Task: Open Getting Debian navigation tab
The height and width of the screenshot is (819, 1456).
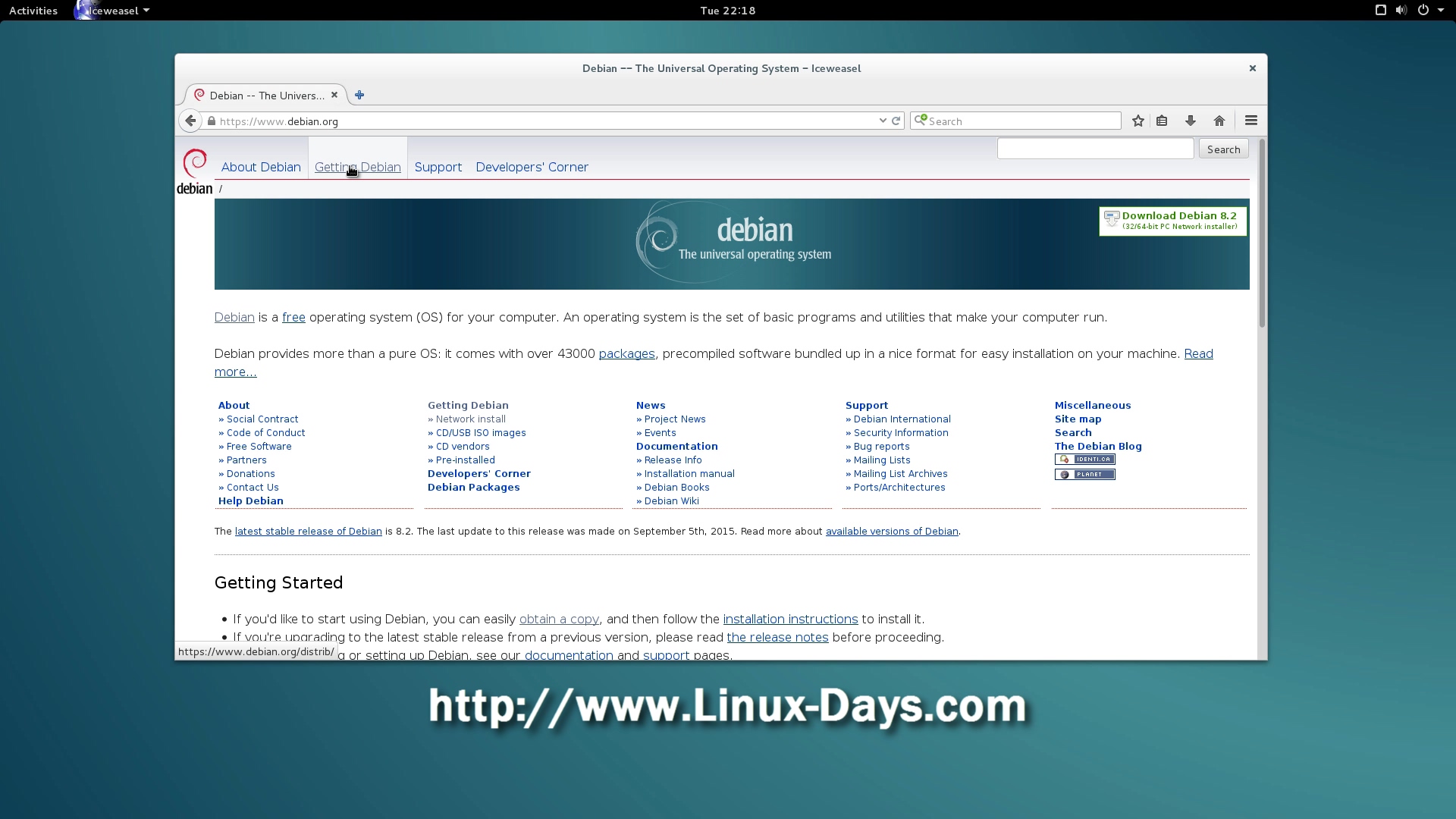Action: 357,167
